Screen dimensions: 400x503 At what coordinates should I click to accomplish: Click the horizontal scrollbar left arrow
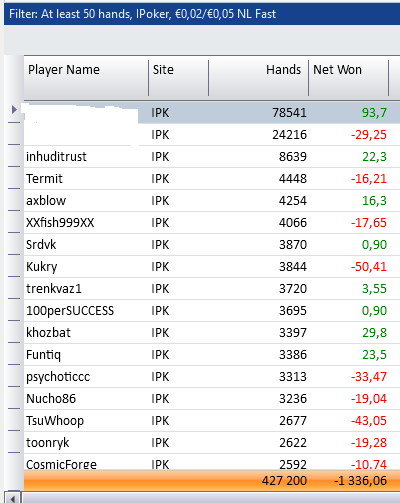pyautogui.click(x=12, y=498)
